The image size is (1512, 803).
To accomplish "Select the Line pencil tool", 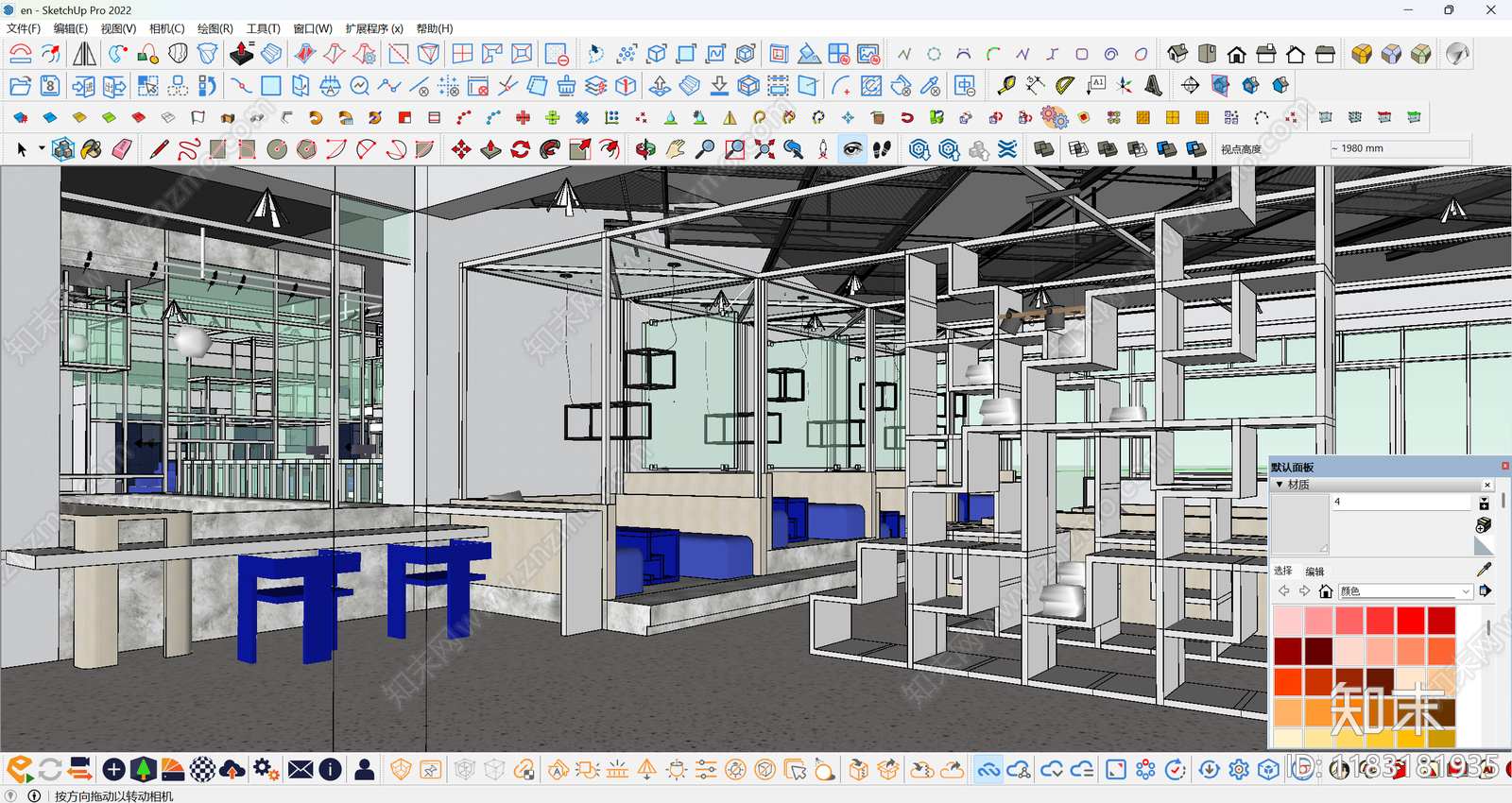I will pyautogui.click(x=159, y=149).
